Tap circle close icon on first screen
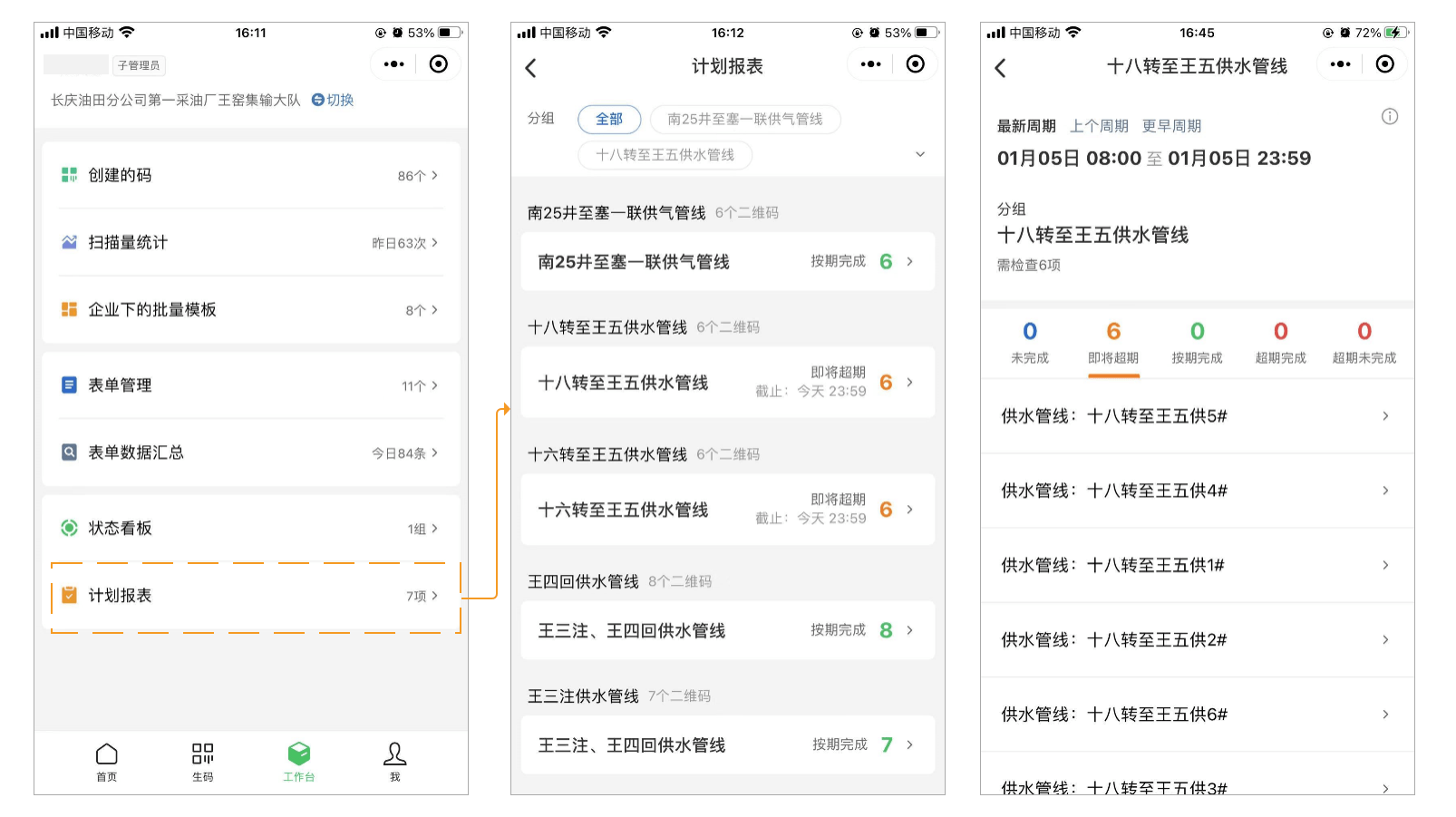 [x=439, y=64]
